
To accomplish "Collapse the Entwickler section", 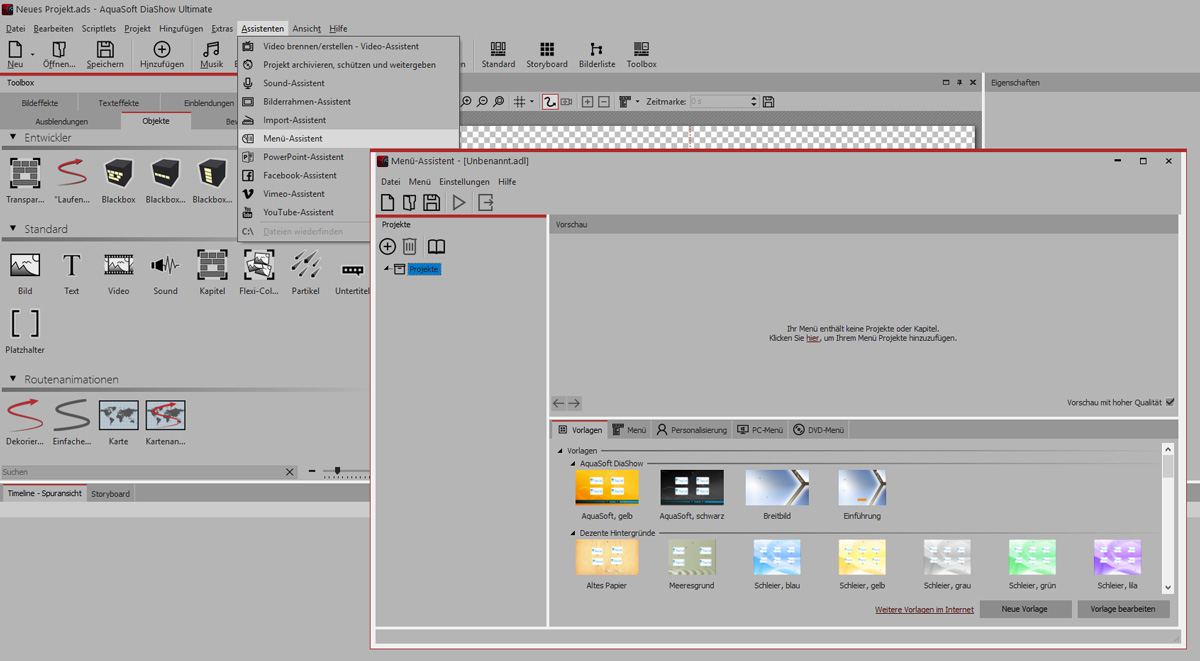I will click(13, 138).
